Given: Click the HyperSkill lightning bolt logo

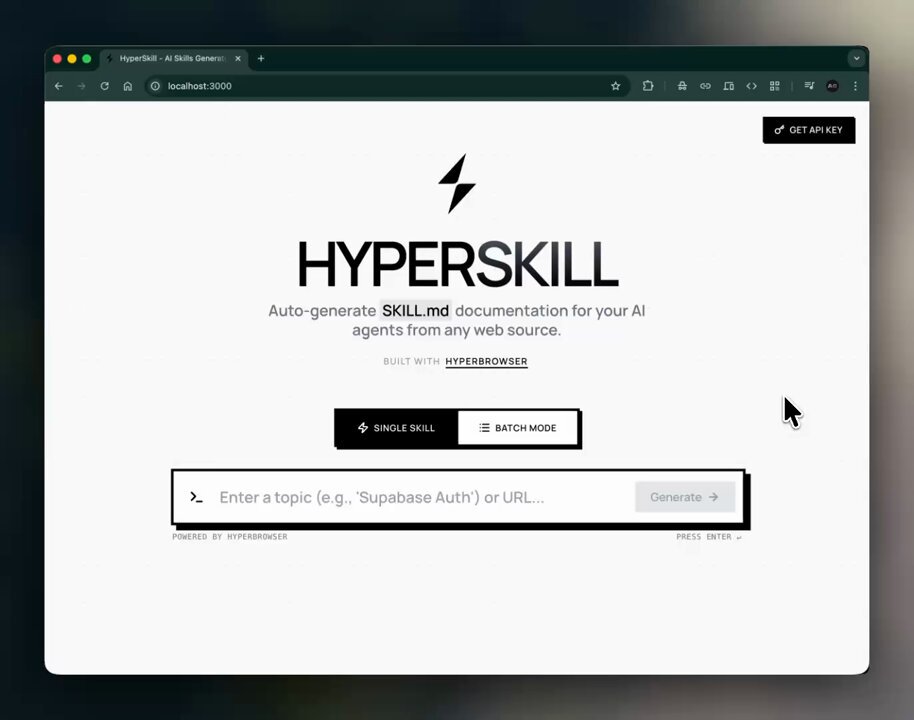Looking at the screenshot, I should point(457,184).
